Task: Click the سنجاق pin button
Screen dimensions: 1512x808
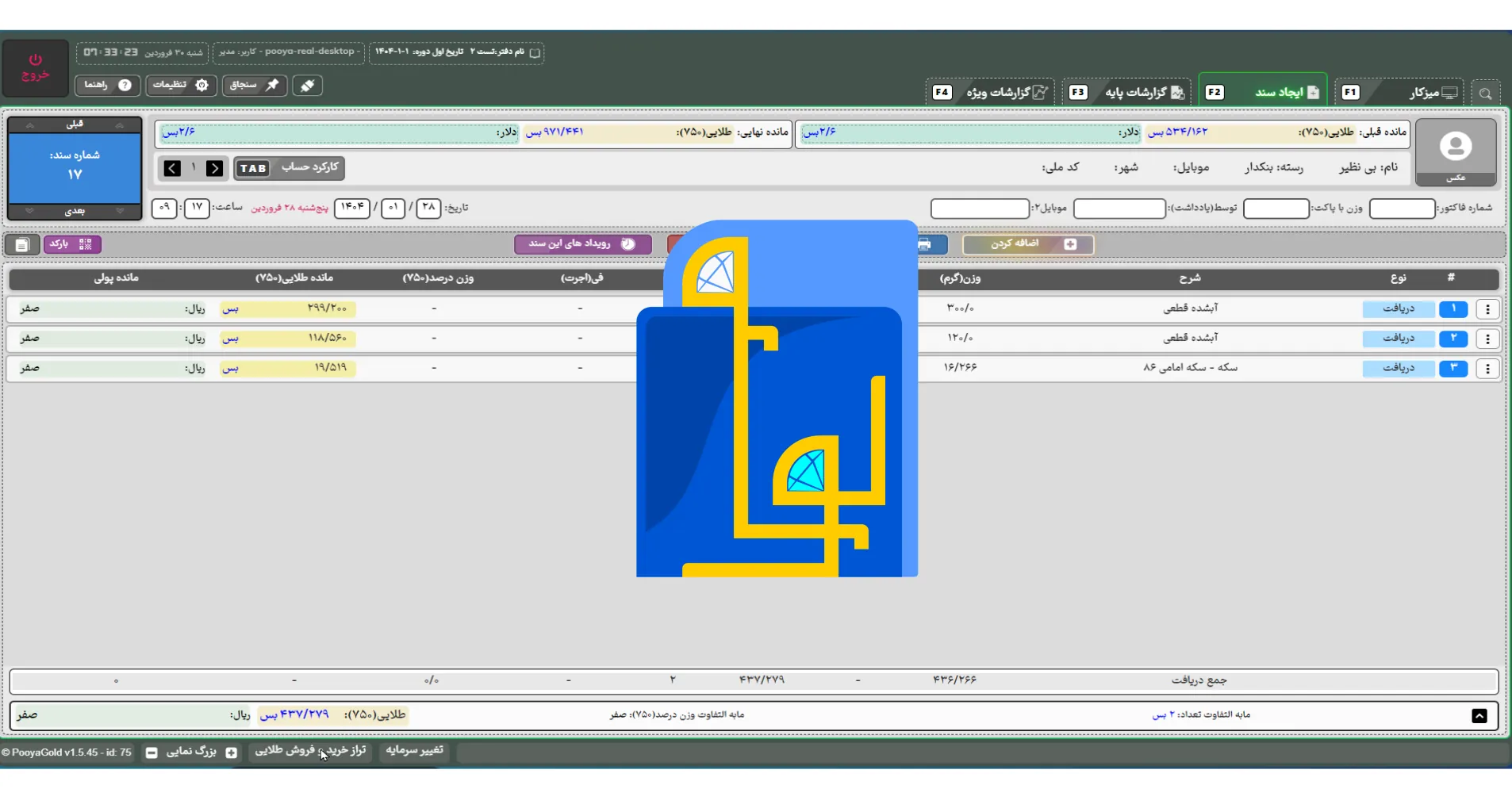Action: (255, 85)
